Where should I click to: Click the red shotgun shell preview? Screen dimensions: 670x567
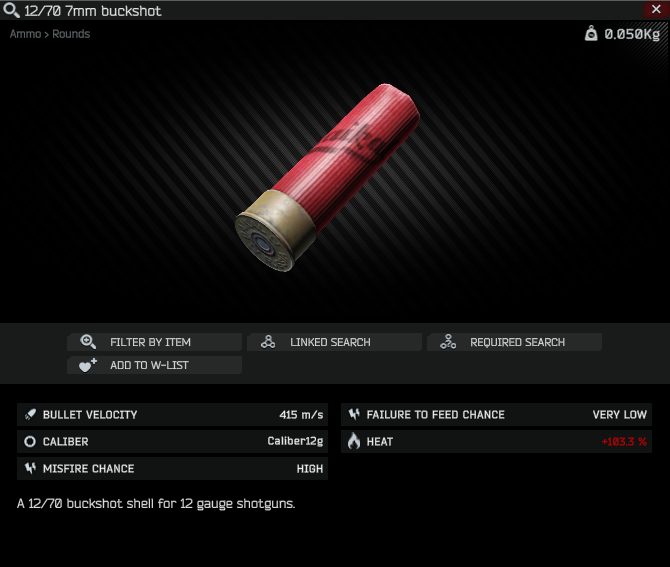pos(328,177)
